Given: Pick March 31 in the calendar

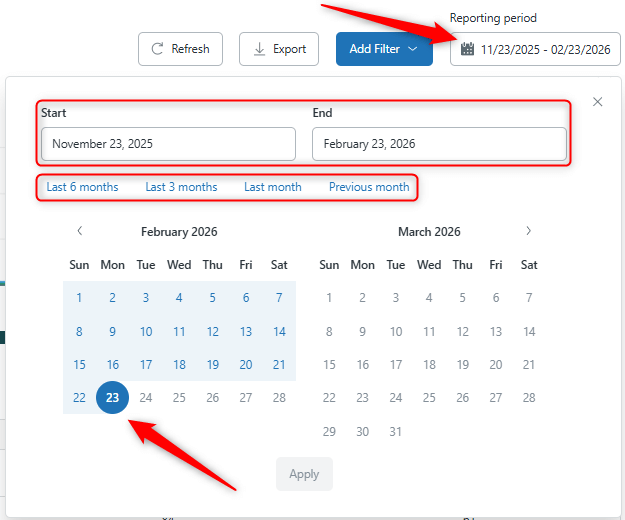Looking at the screenshot, I should 396,432.
